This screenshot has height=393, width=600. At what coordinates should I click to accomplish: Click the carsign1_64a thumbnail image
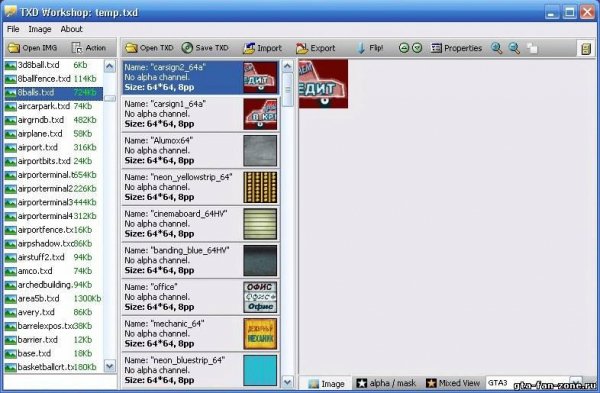point(260,114)
